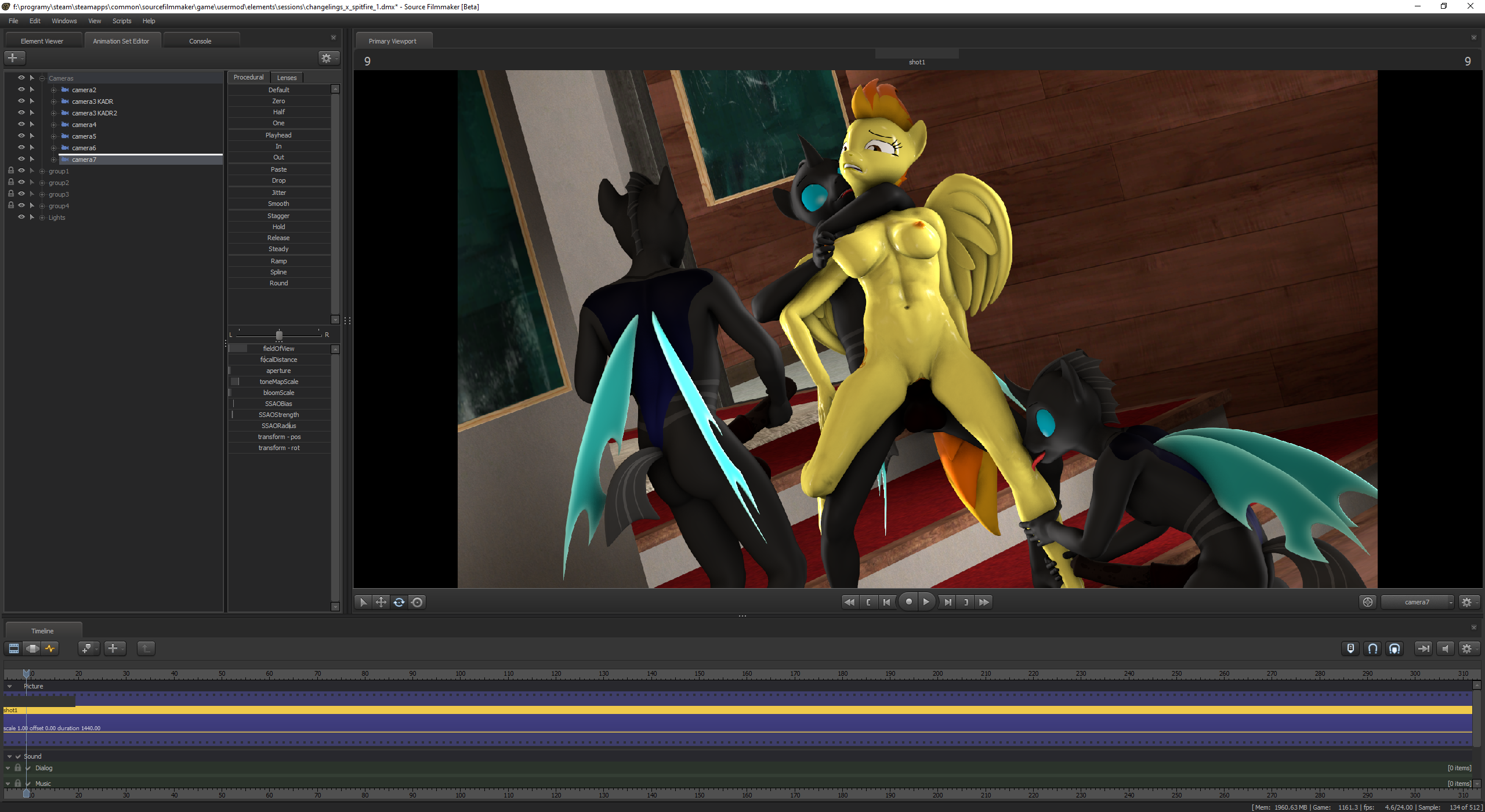Click the Playhead preset button

[278, 135]
